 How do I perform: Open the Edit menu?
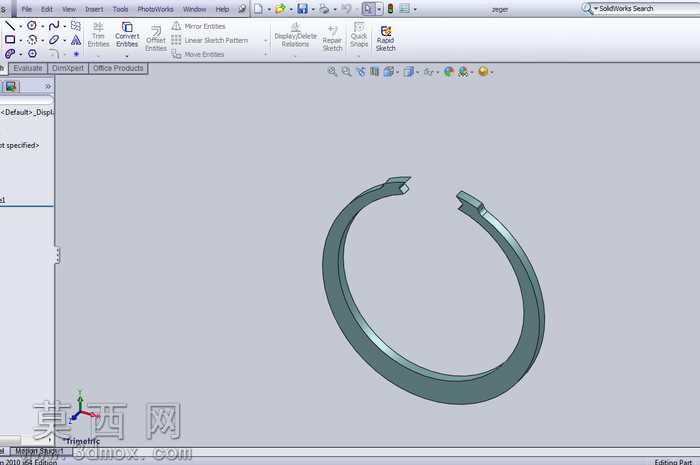[46, 9]
